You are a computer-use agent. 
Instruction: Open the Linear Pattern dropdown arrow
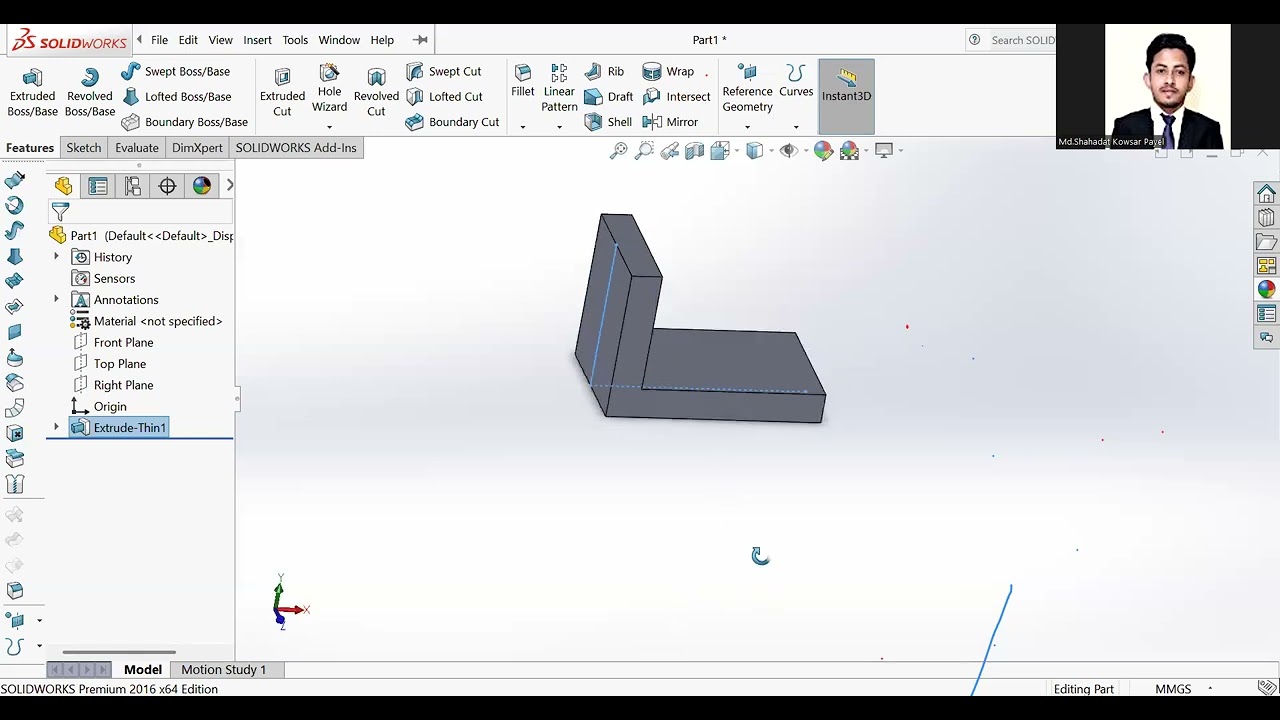559,127
